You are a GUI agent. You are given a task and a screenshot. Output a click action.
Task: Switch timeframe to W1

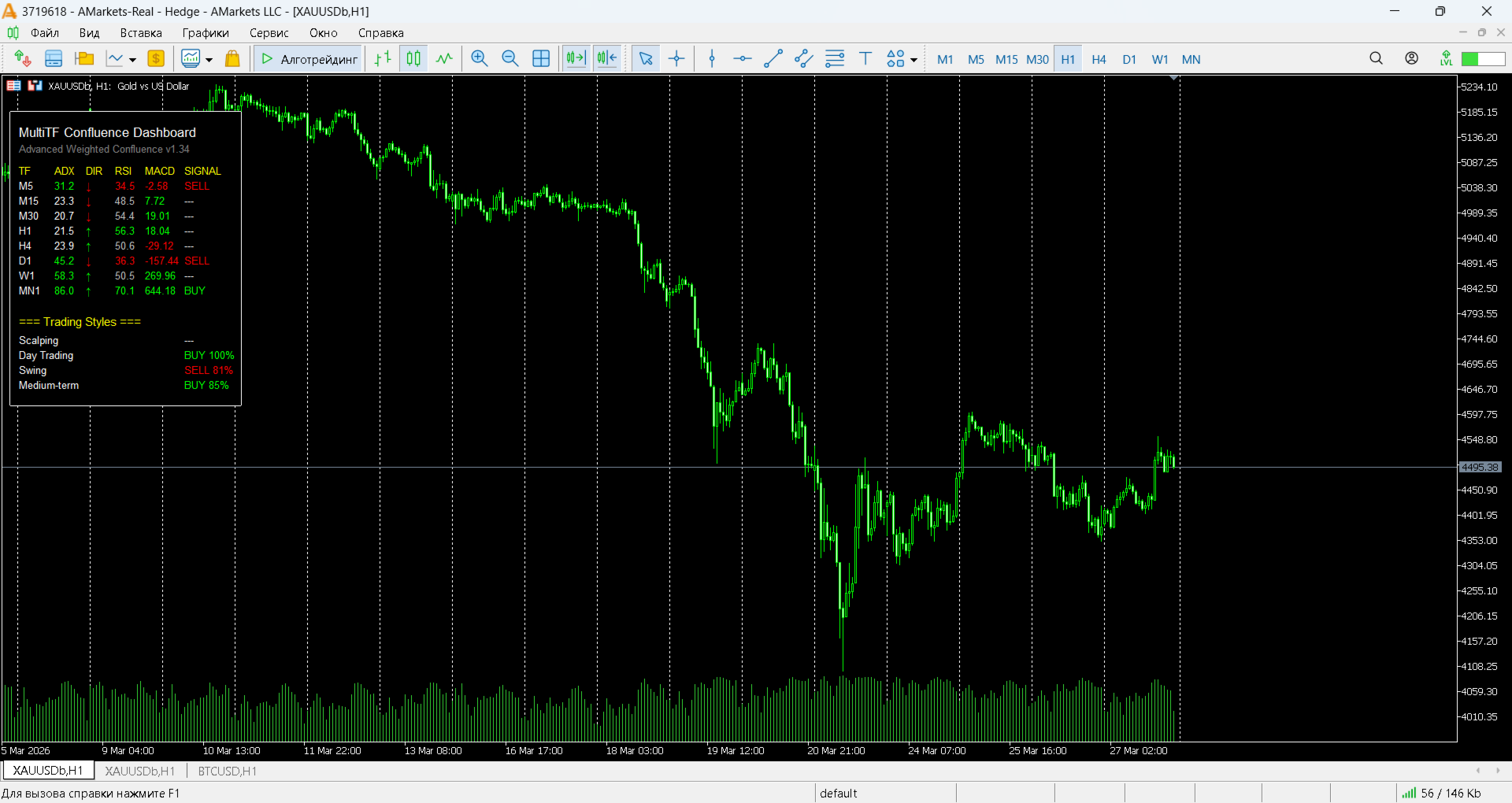pyautogui.click(x=1160, y=59)
